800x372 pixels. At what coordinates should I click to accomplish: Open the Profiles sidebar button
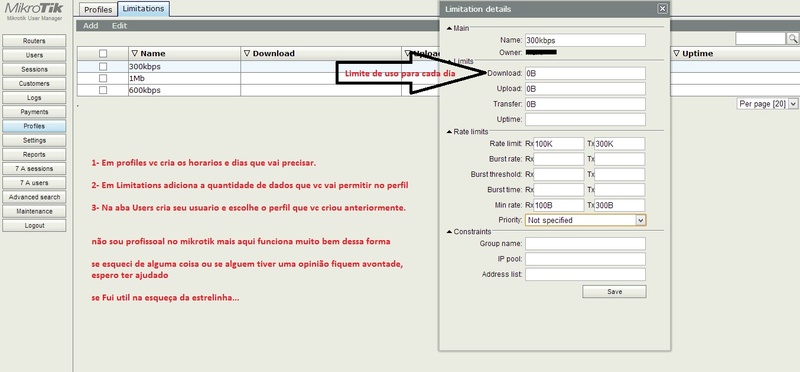pos(34,126)
